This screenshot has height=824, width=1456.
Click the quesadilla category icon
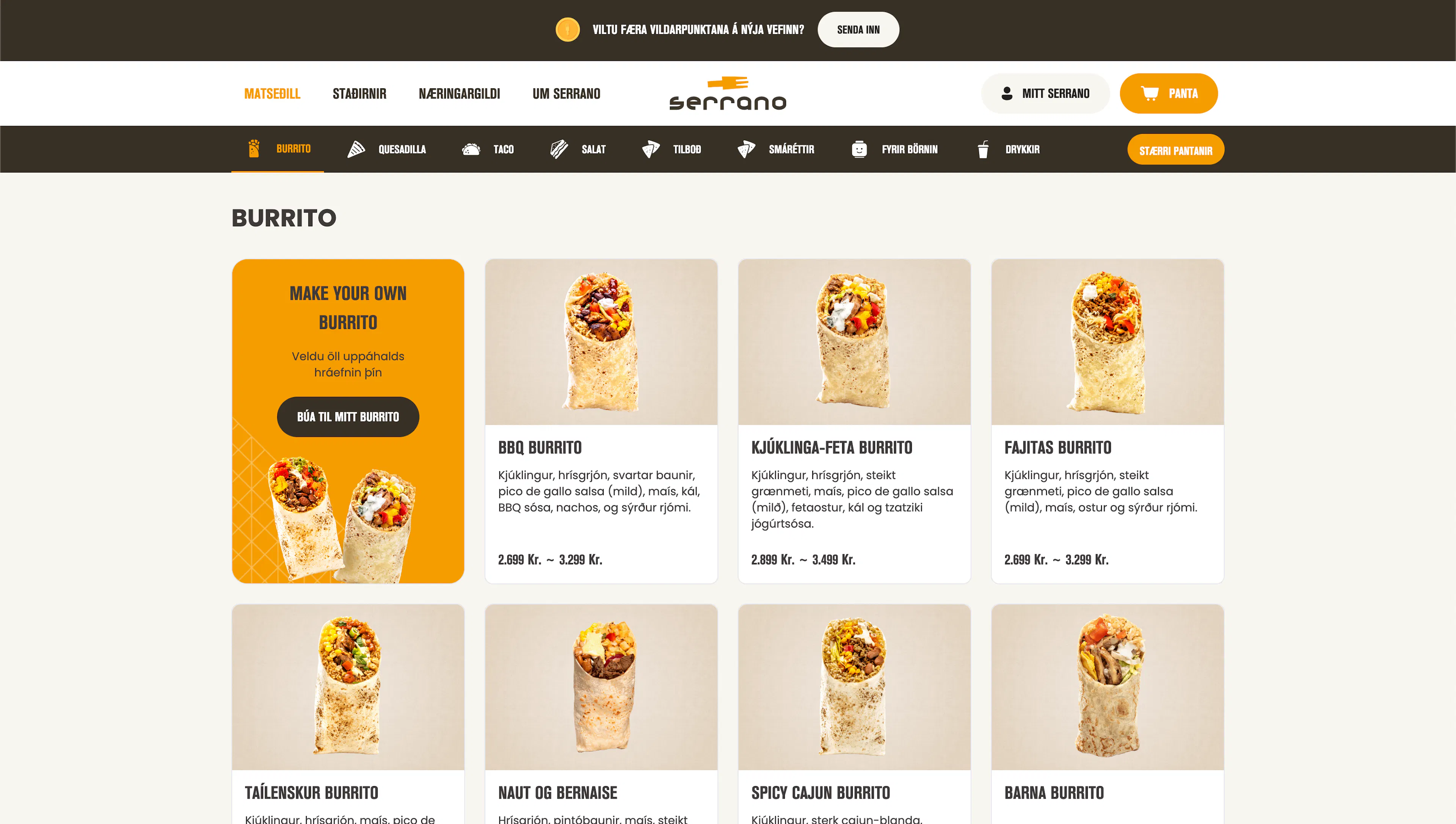point(356,149)
